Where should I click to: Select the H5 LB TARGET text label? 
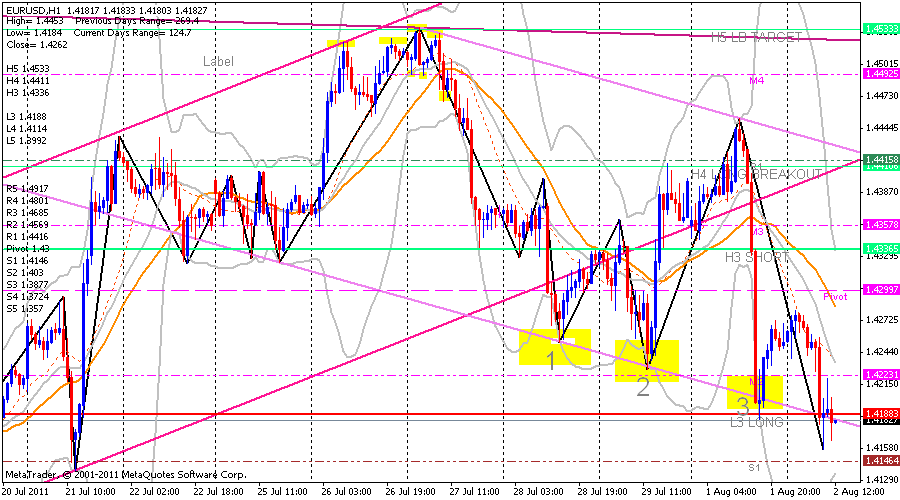coord(756,37)
